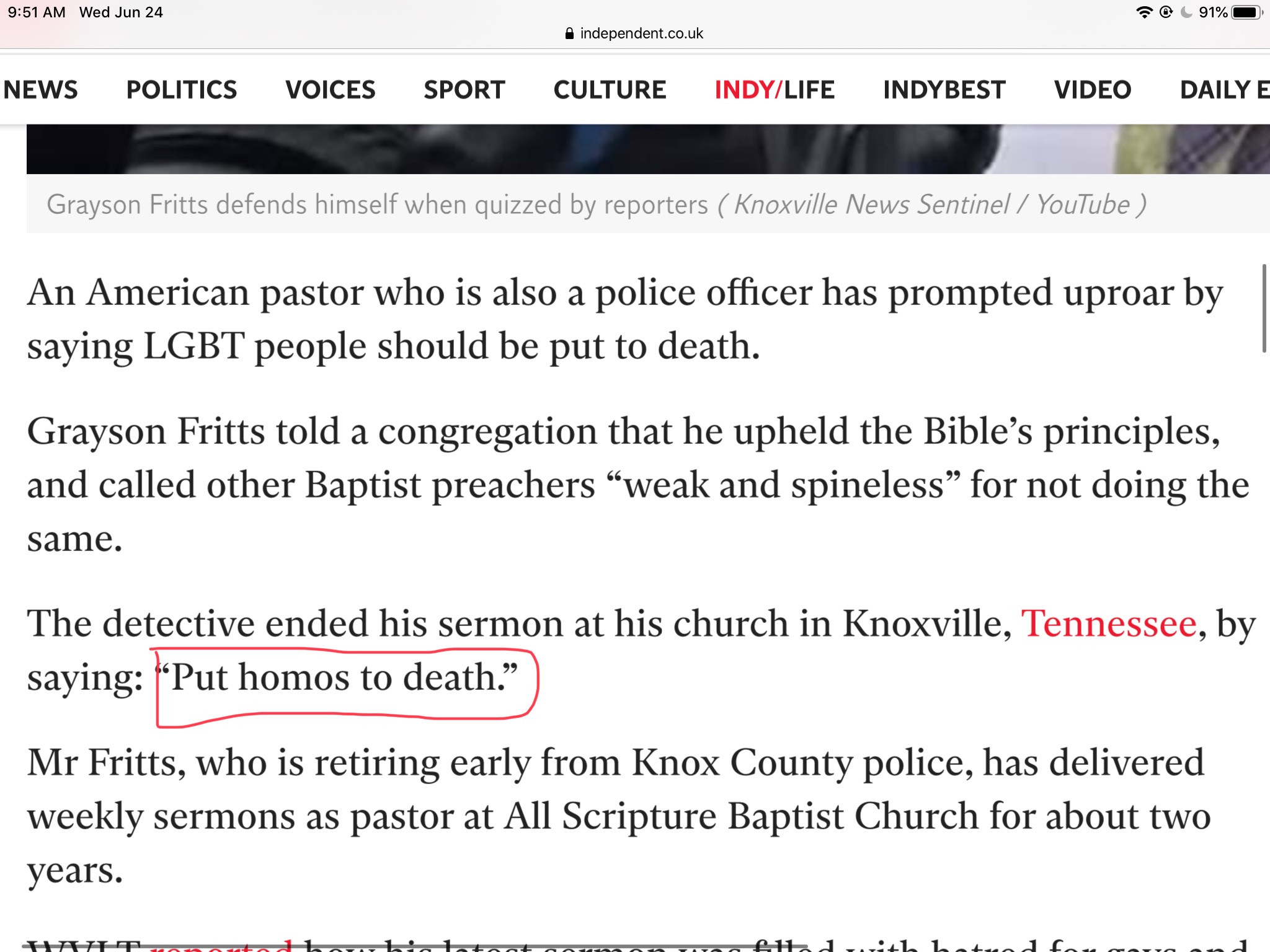The image size is (1270, 952).
Task: Switch to the INDY/LIFE section
Action: pyautogui.click(x=775, y=90)
